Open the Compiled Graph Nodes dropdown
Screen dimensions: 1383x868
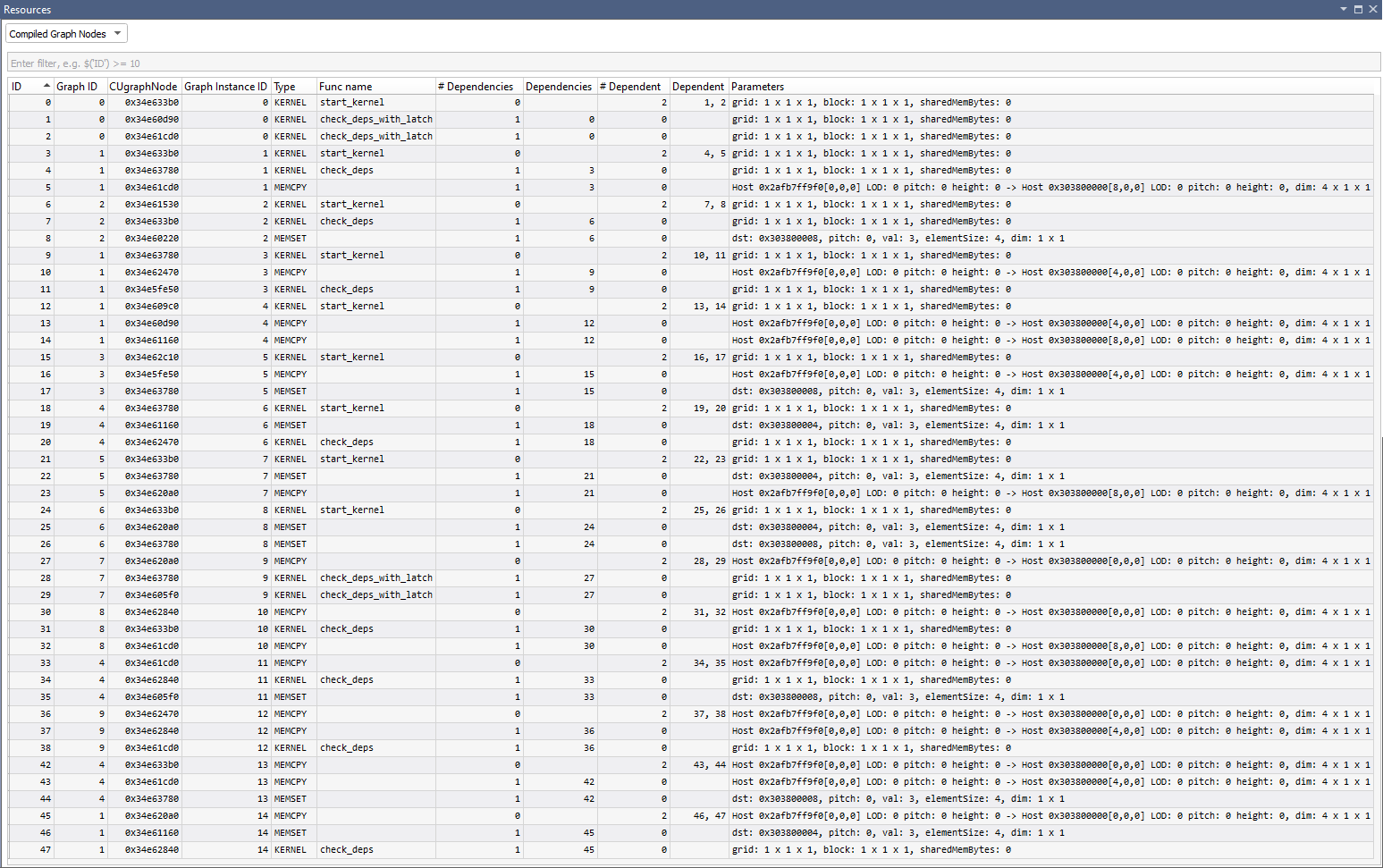point(67,34)
